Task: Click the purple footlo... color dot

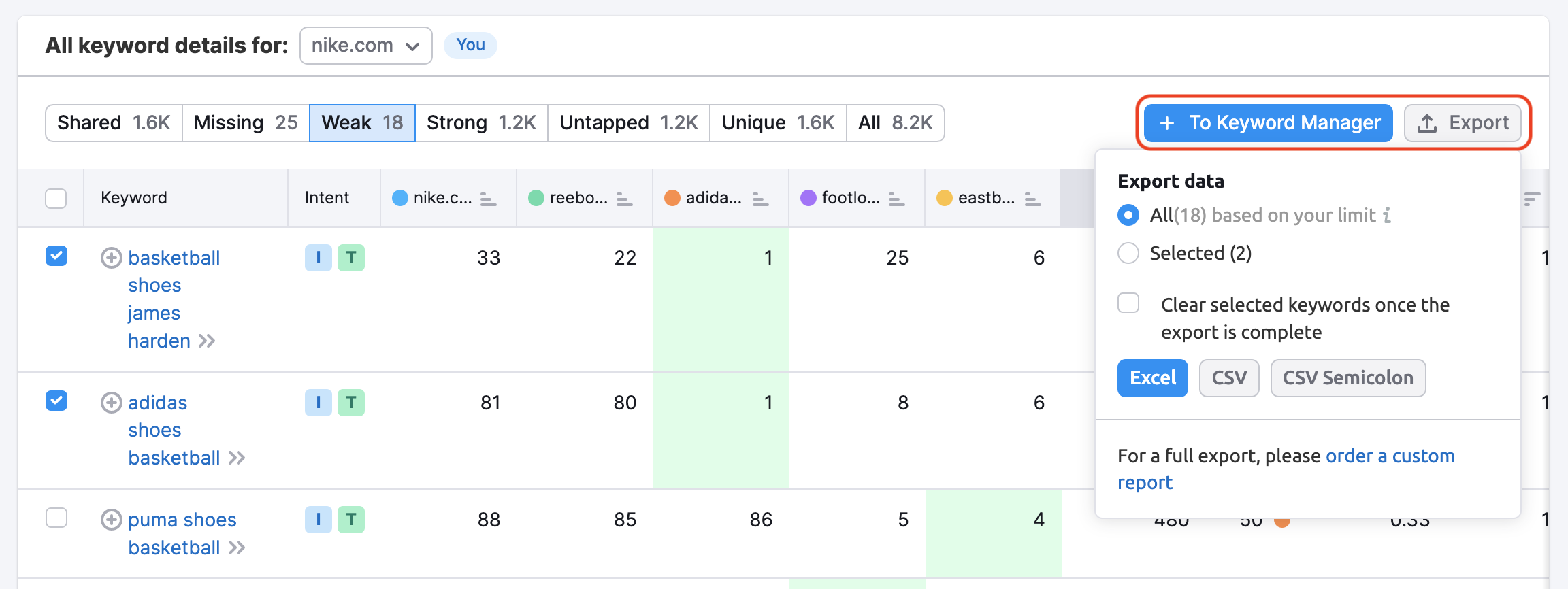Action: tap(808, 198)
